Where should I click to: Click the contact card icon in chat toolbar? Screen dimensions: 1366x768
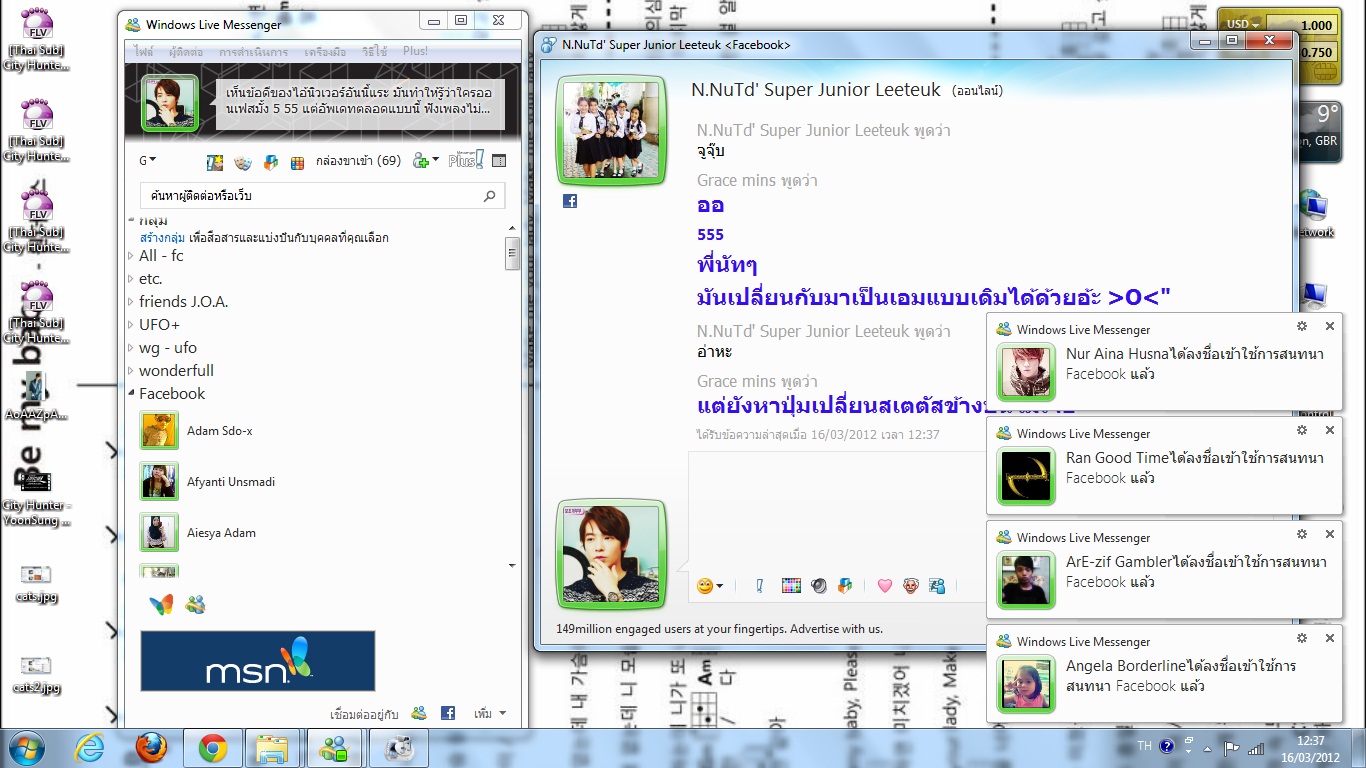[x=937, y=586]
